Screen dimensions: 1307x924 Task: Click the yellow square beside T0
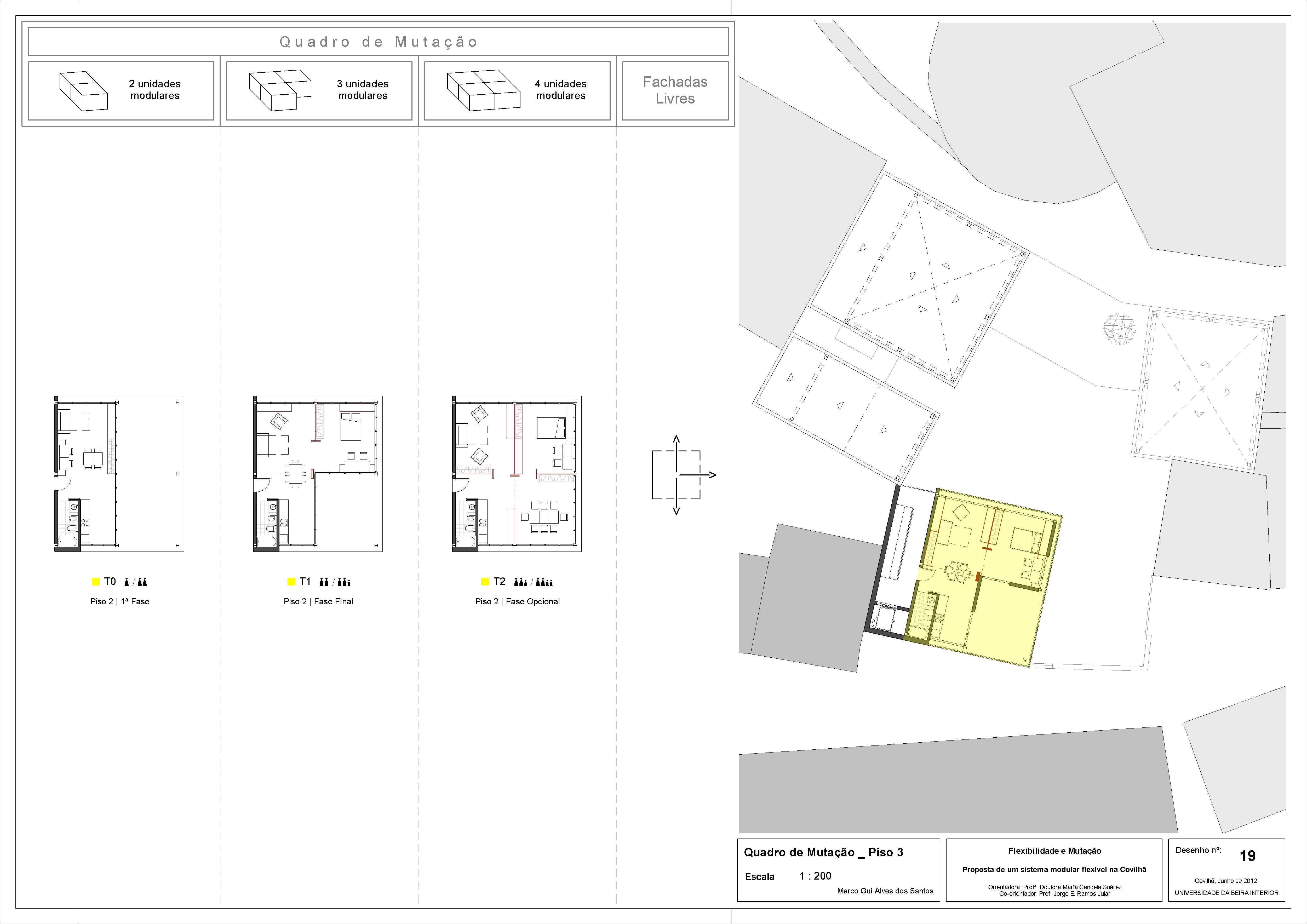(96, 582)
